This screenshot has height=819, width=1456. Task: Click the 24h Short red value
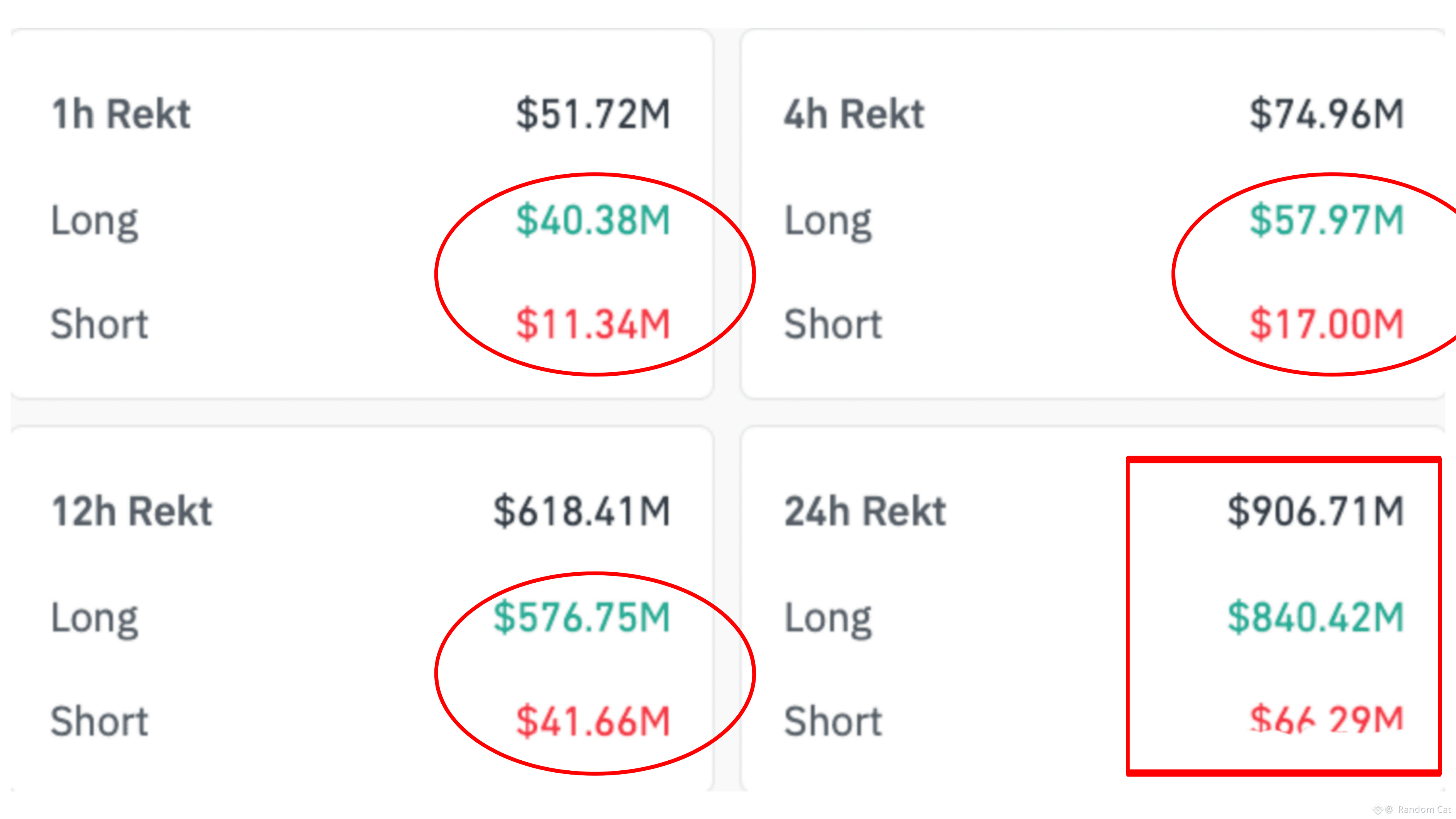click(1327, 719)
